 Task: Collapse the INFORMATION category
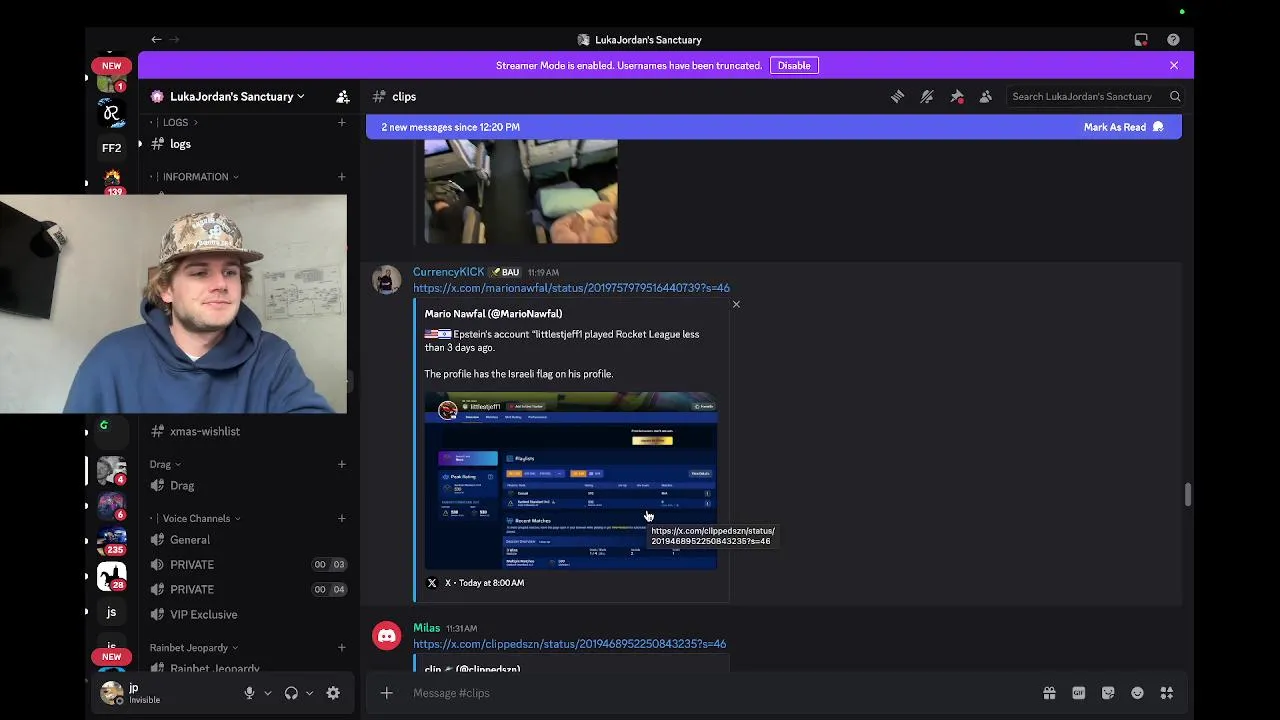pyautogui.click(x=200, y=177)
